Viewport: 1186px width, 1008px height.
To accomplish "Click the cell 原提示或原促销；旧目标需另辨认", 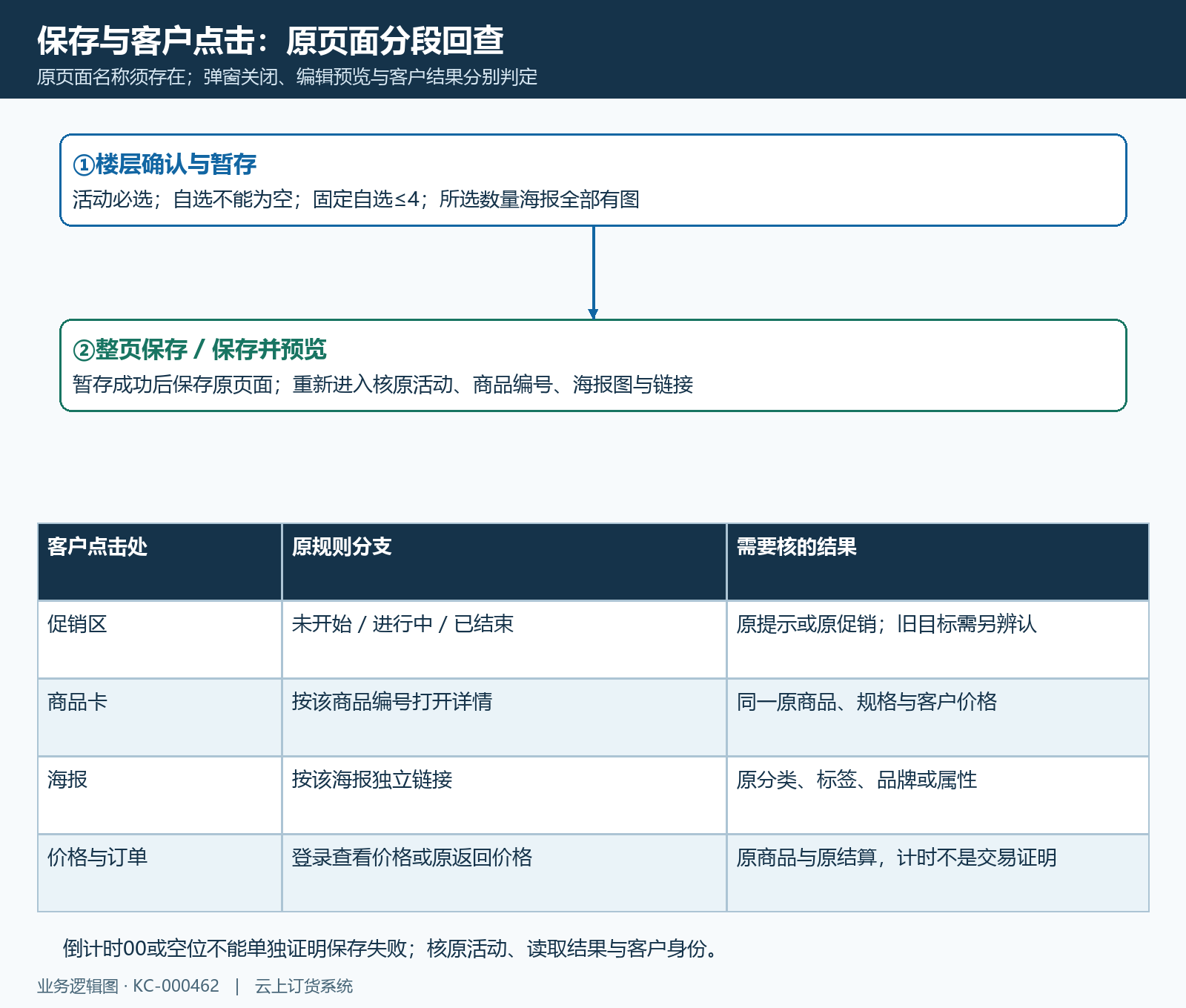I will coord(938,640).
